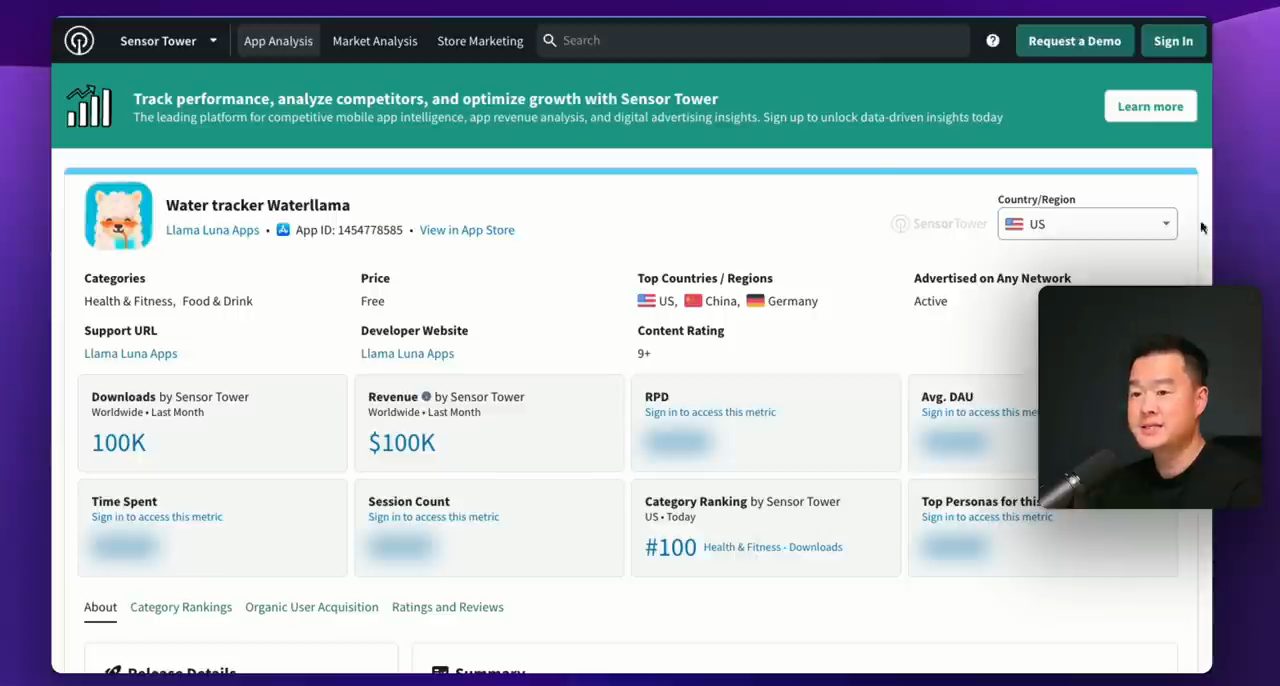This screenshot has height=686, width=1280.
Task: Open the Sensor Tower product dropdown
Action: pos(168,41)
